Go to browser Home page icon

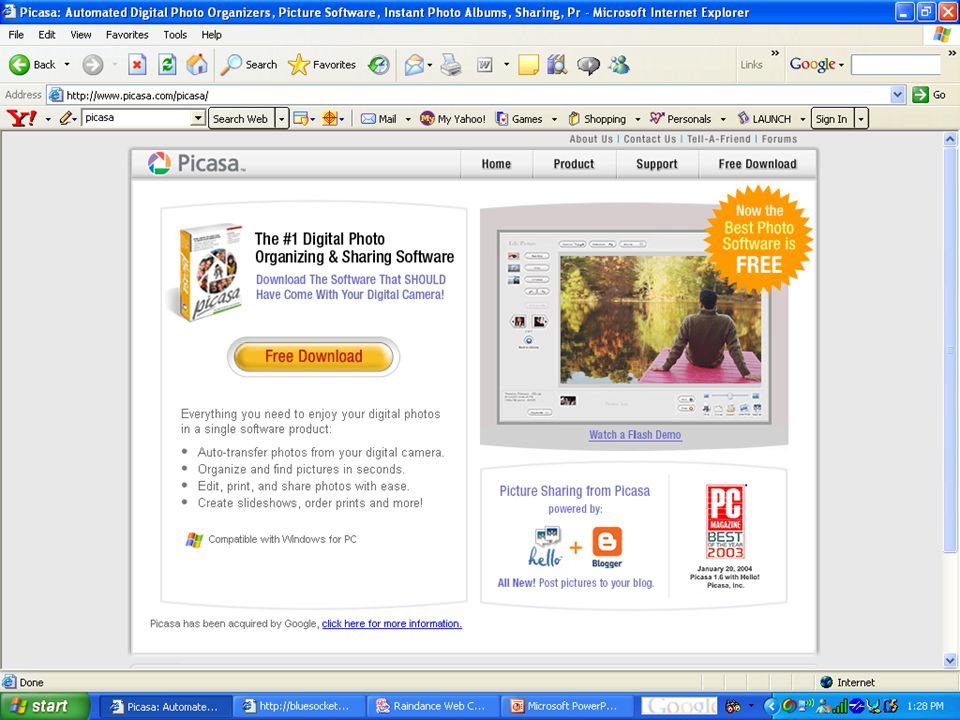click(x=197, y=64)
